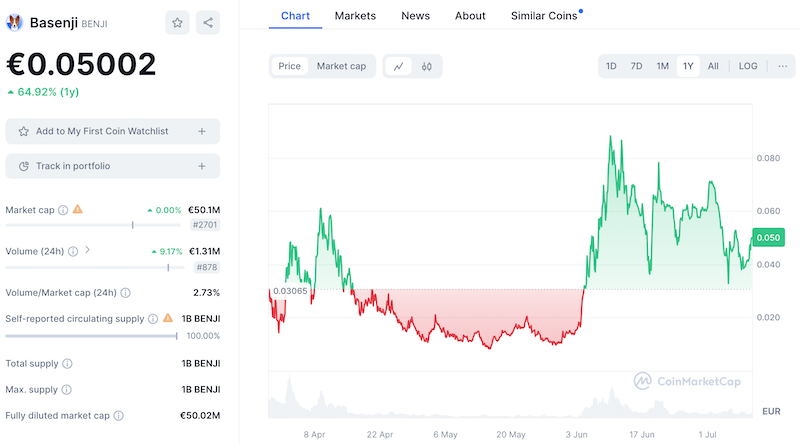Click the #878 volume rank badge
800x444 pixels.
[x=207, y=267]
